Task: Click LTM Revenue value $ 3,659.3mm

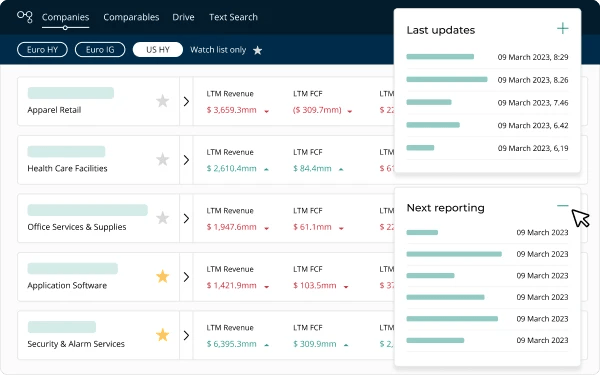Action: (232, 110)
